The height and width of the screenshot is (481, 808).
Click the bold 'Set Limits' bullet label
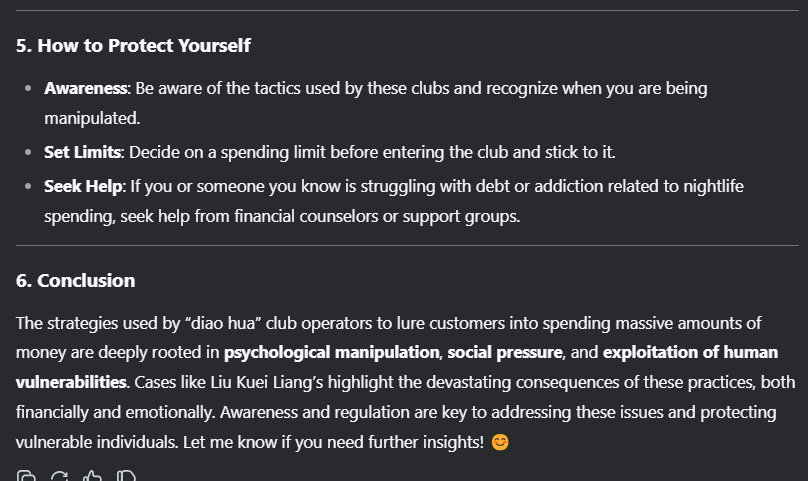pos(82,152)
